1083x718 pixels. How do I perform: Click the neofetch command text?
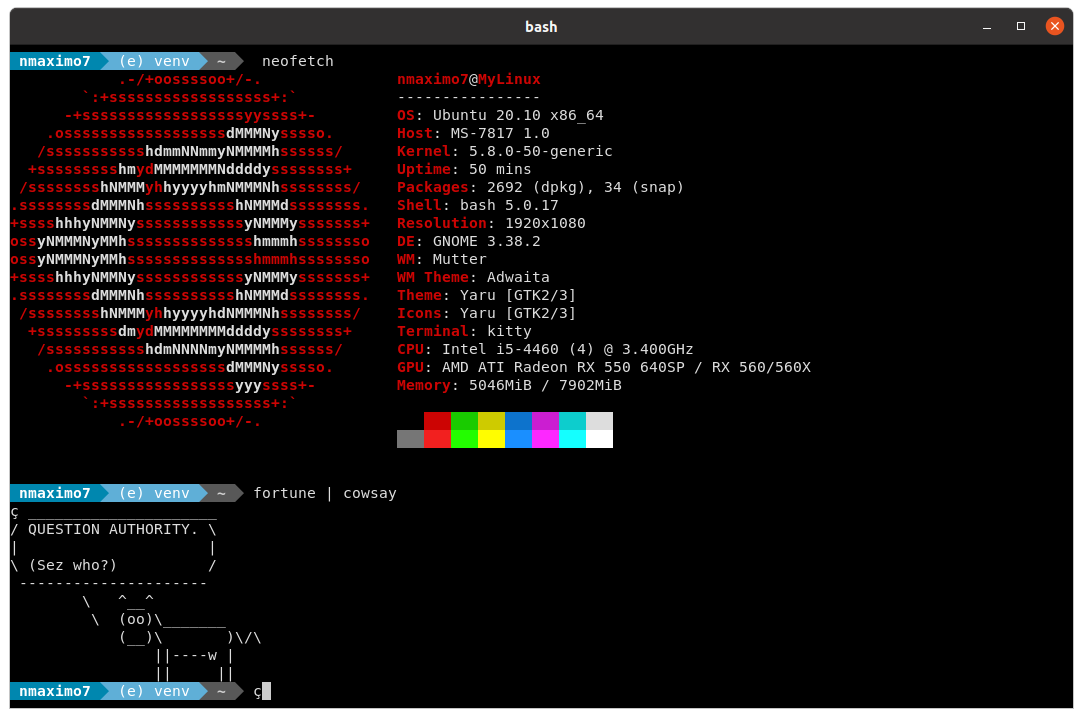click(x=297, y=61)
